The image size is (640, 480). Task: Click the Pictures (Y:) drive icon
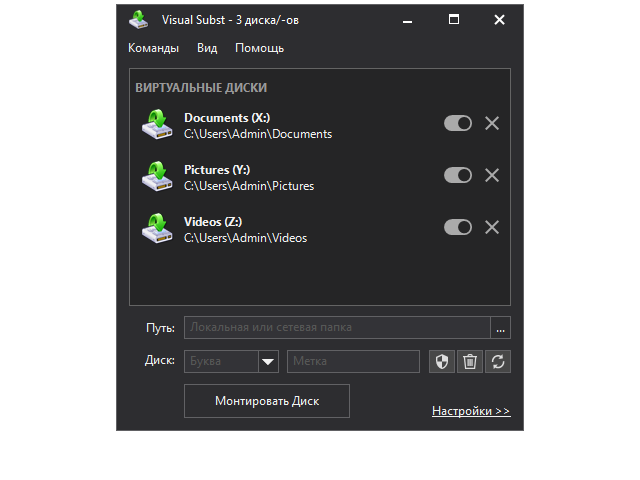point(157,176)
